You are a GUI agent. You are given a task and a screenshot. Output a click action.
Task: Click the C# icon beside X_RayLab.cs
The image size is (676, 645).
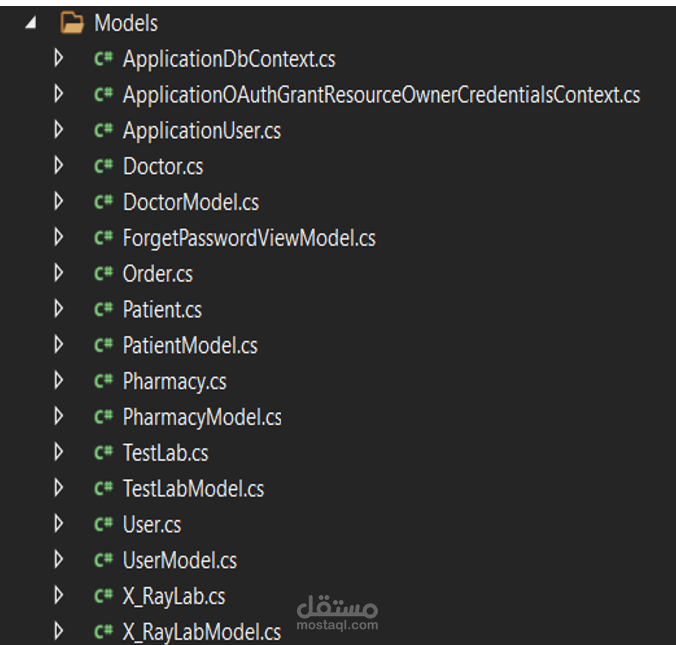click(102, 596)
